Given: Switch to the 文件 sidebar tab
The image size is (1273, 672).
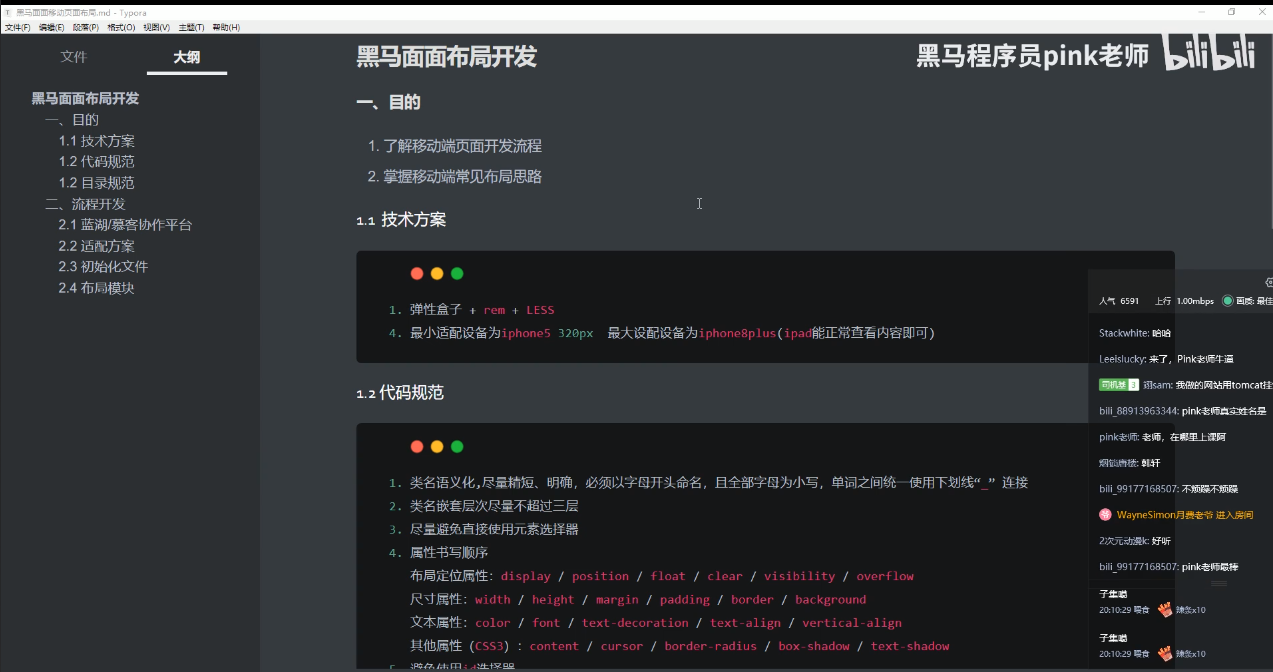Looking at the screenshot, I should tap(74, 57).
